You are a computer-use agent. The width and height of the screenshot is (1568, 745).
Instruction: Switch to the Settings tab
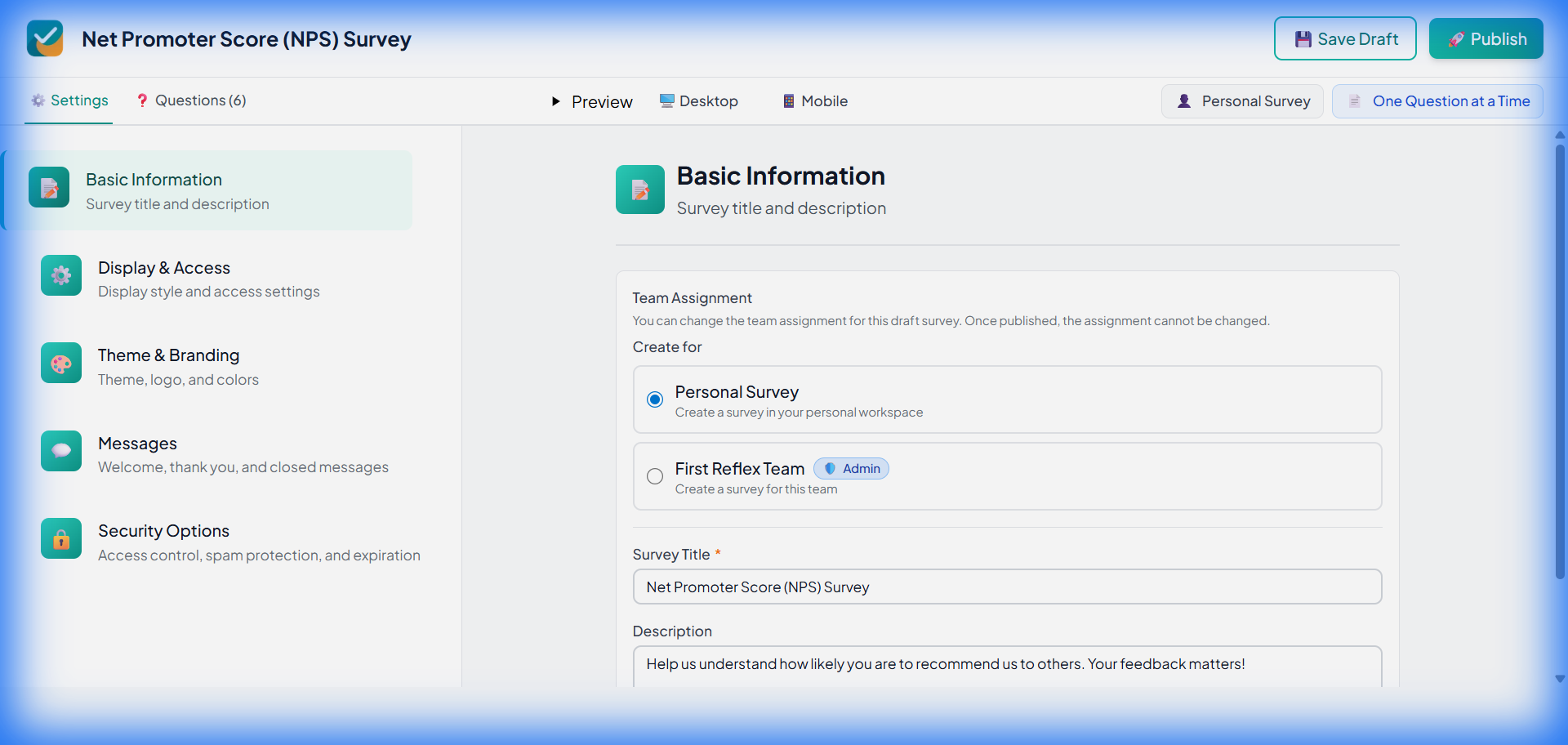(x=69, y=100)
